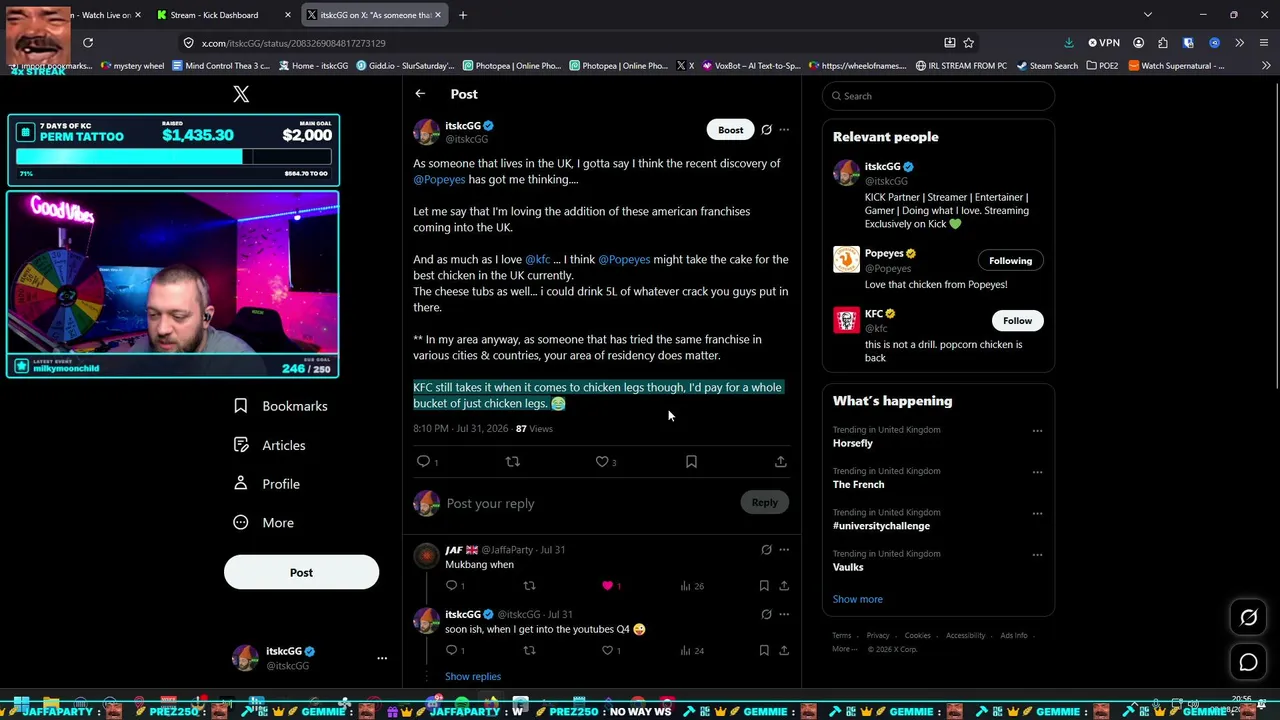Open more options on JaffaParty reply
The width and height of the screenshot is (1280, 720).
[x=784, y=549]
